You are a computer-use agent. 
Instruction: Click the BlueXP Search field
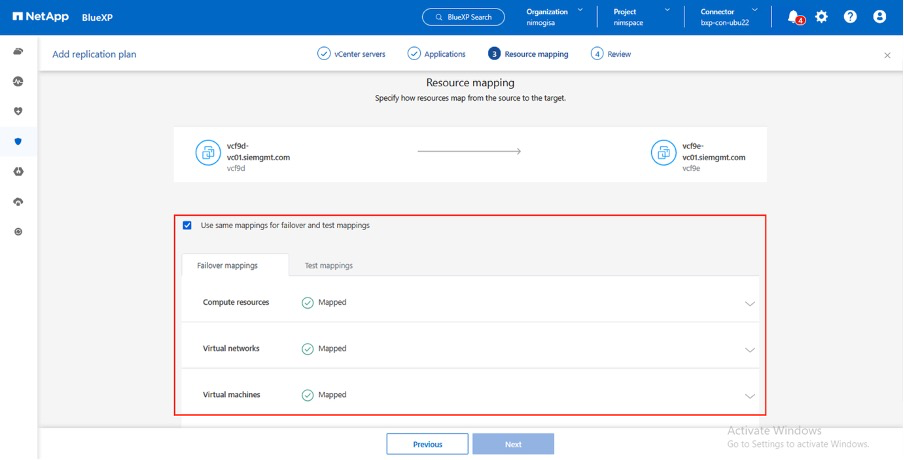pyautogui.click(x=463, y=17)
